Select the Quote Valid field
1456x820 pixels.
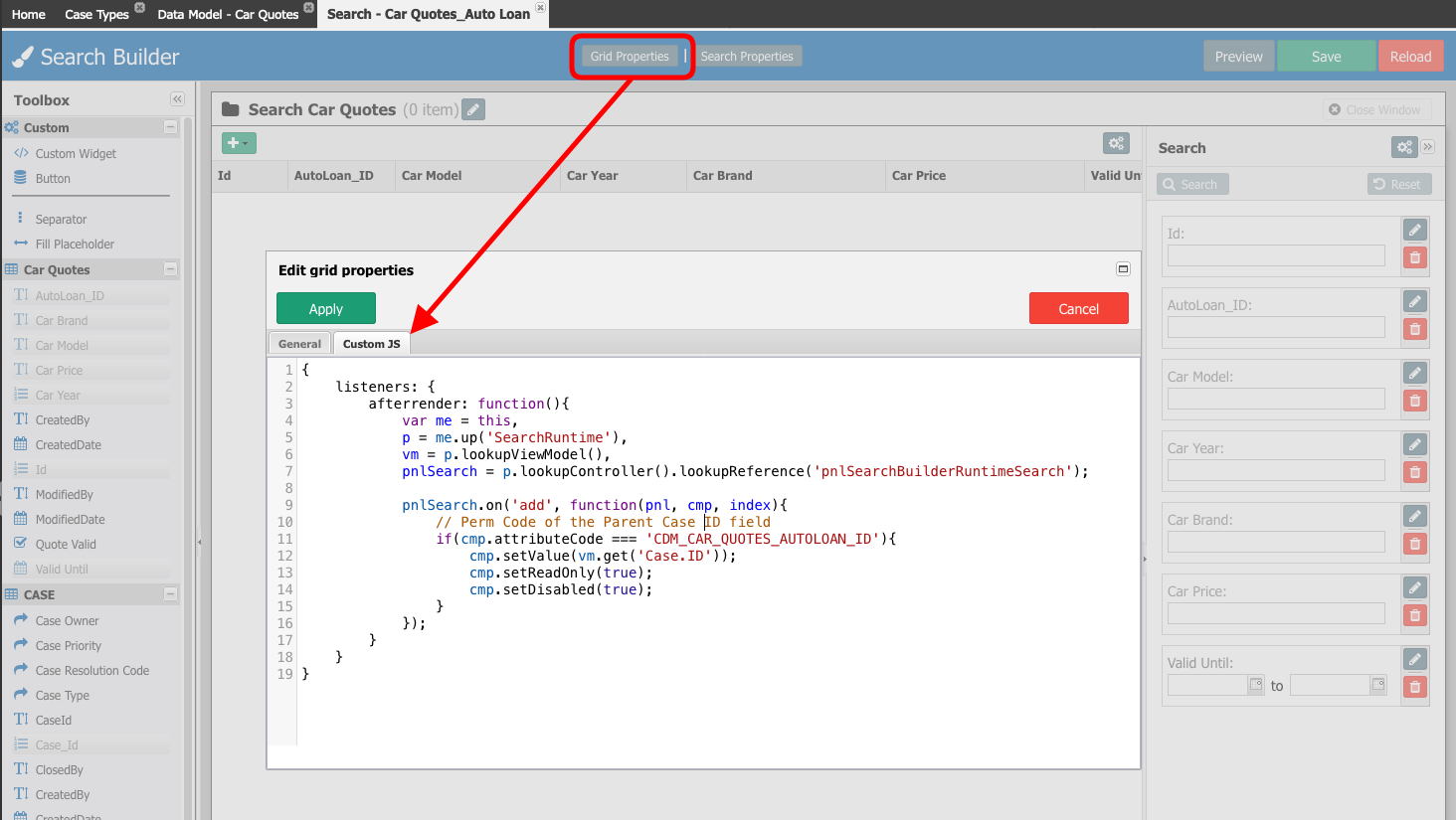pyautogui.click(x=66, y=545)
